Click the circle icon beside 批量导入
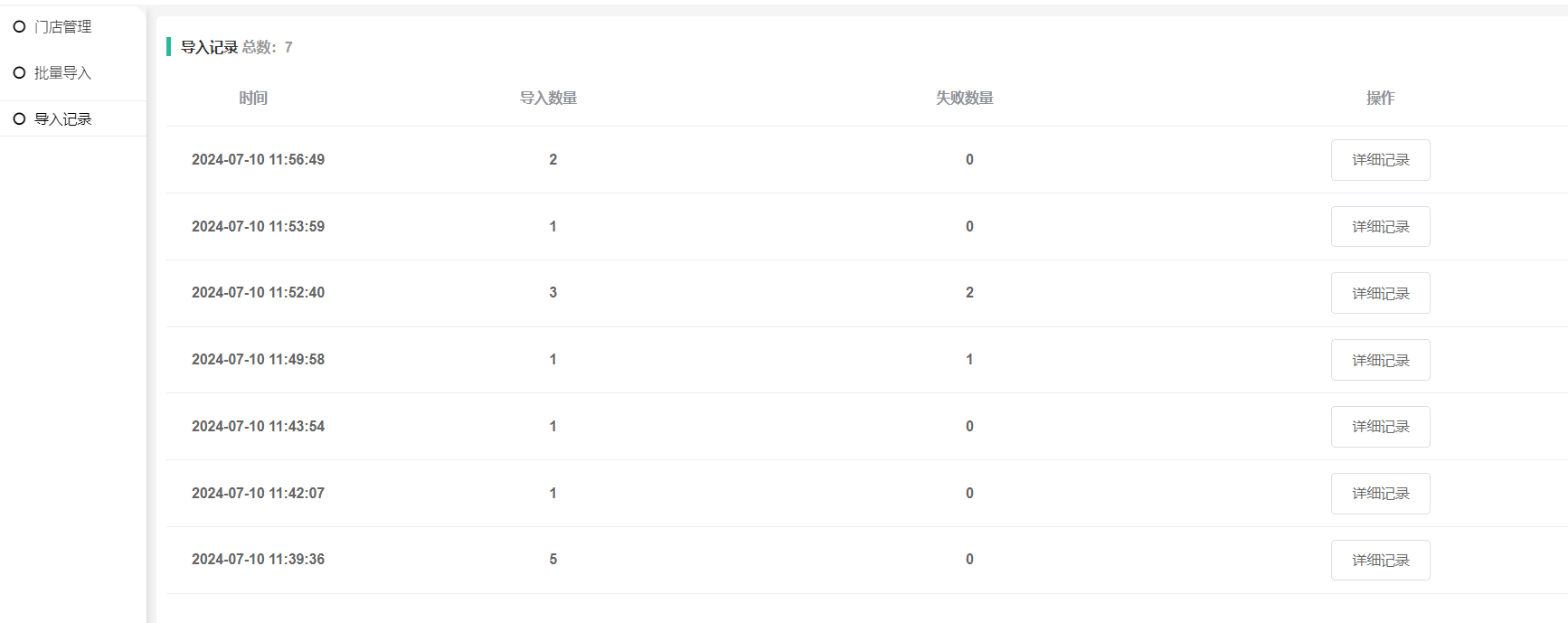The image size is (1568, 623). click(x=19, y=73)
